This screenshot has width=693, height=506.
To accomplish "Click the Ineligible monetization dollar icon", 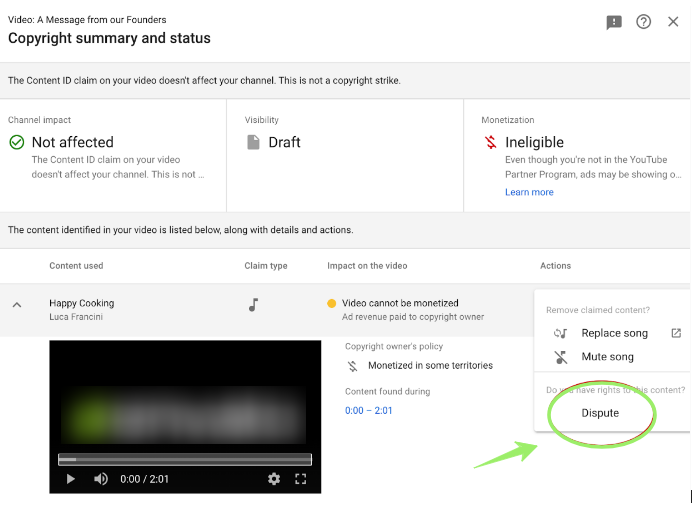I will tap(490, 142).
